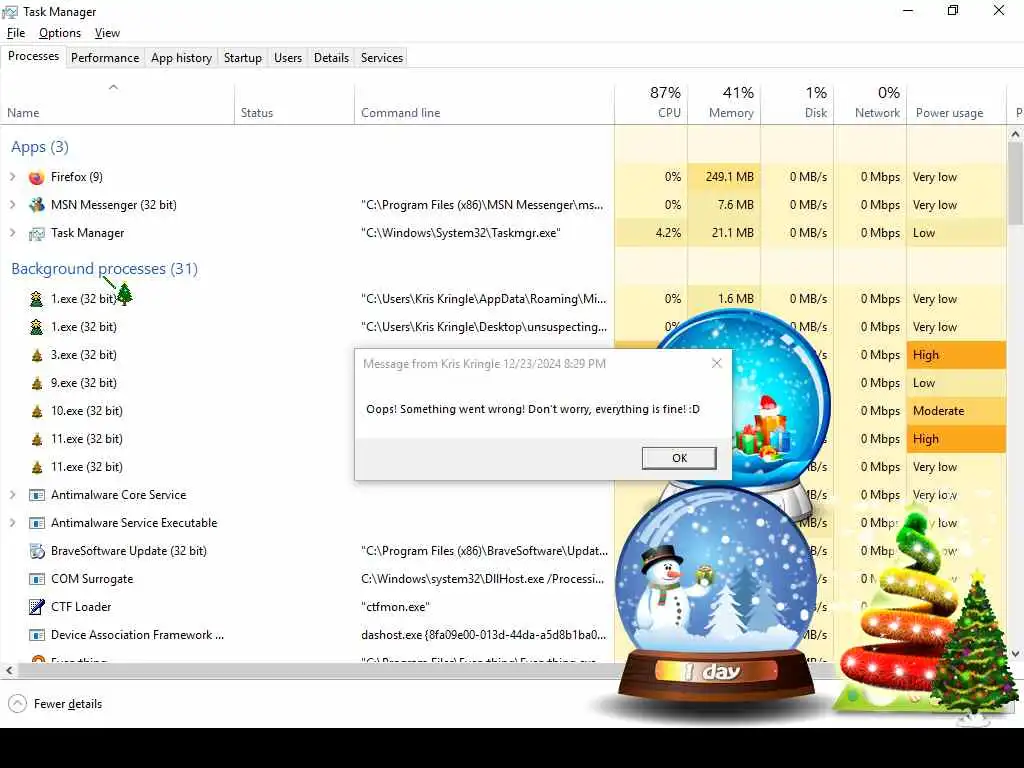The height and width of the screenshot is (768, 1024).
Task: Select the Processes tab
Action: tap(33, 56)
